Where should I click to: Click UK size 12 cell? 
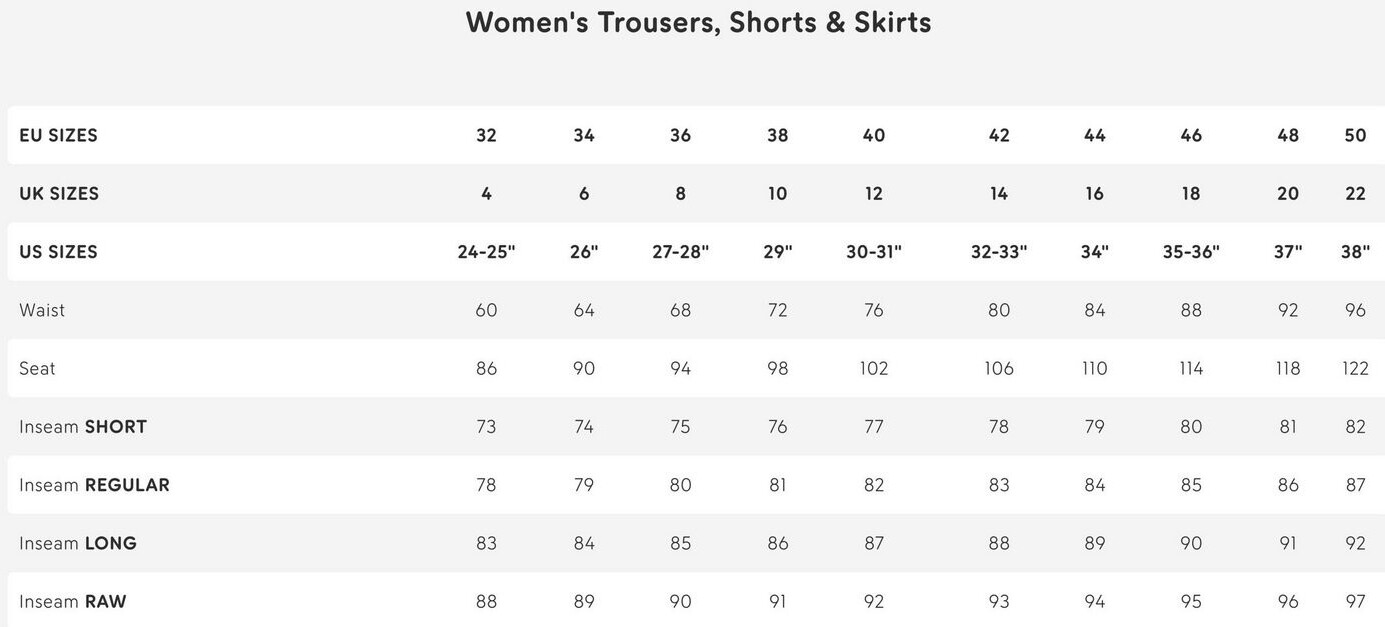pyautogui.click(x=873, y=193)
